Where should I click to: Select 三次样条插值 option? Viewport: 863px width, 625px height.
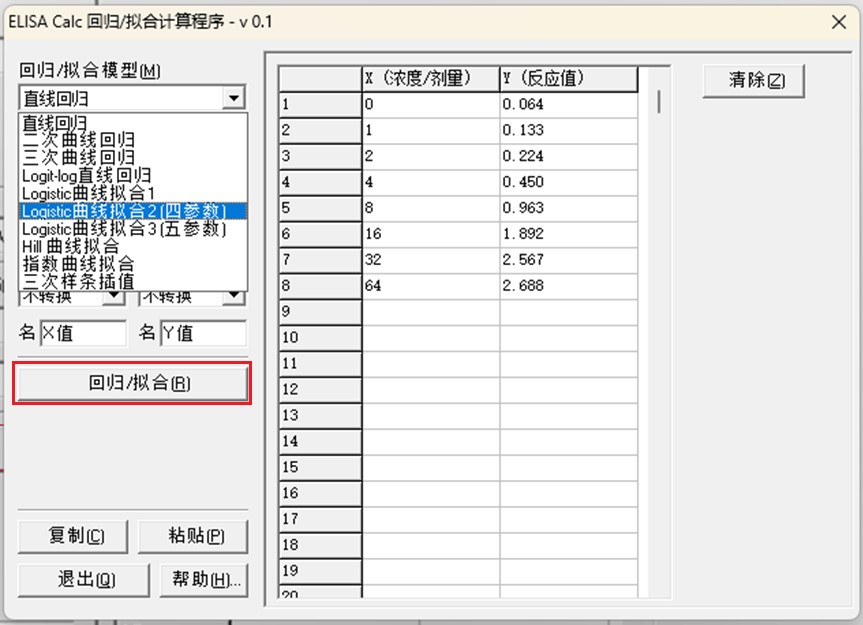tap(78, 281)
